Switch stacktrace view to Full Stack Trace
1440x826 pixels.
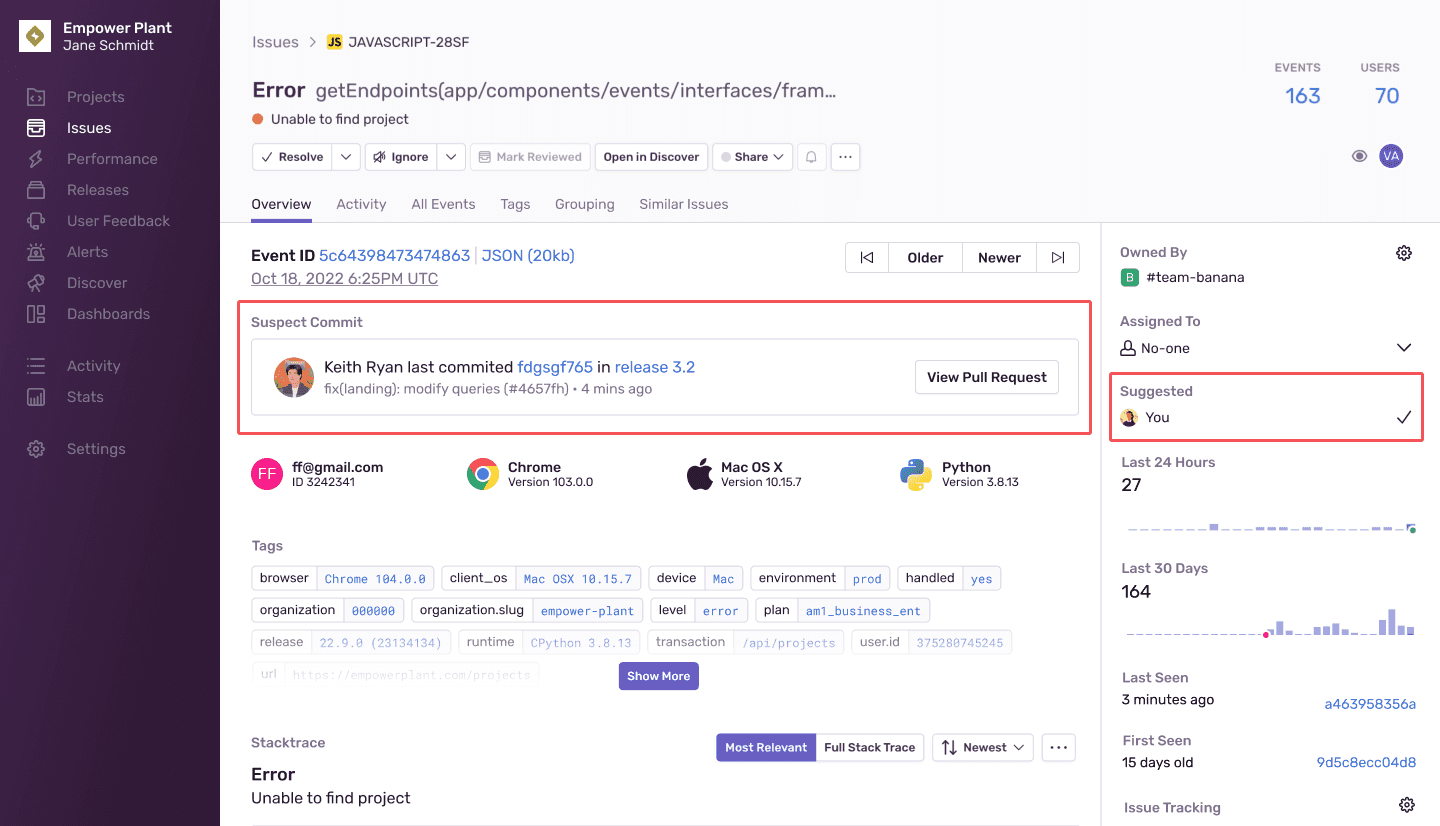(870, 747)
